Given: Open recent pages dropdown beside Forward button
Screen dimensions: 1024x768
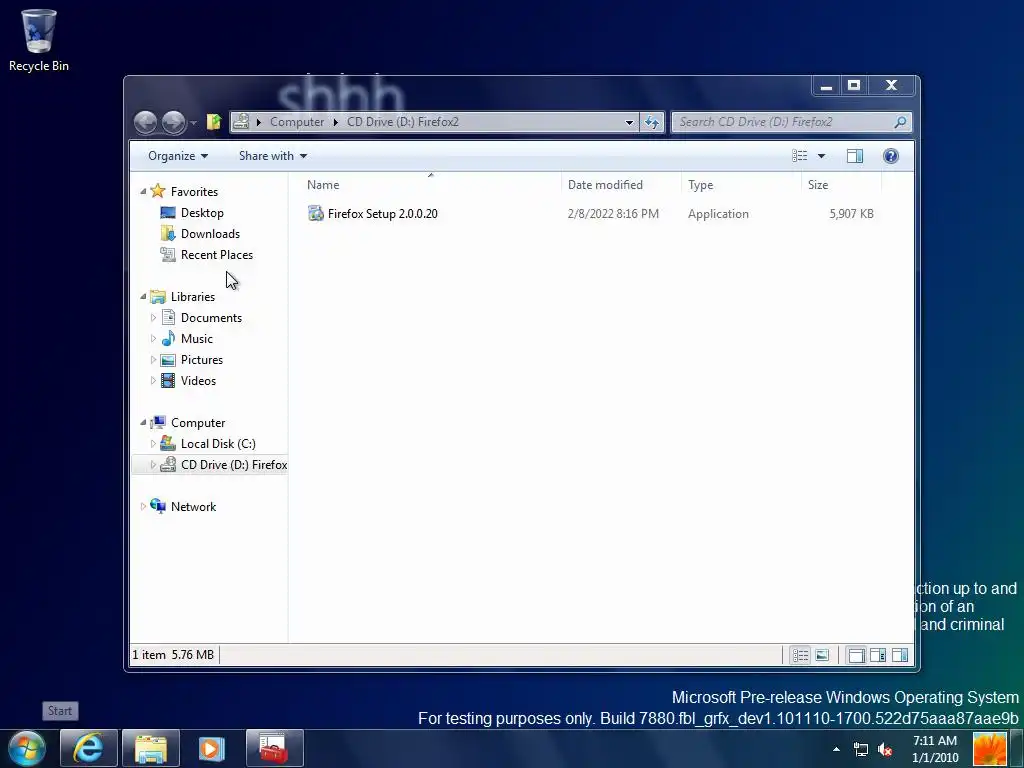Looking at the screenshot, I should [x=193, y=123].
